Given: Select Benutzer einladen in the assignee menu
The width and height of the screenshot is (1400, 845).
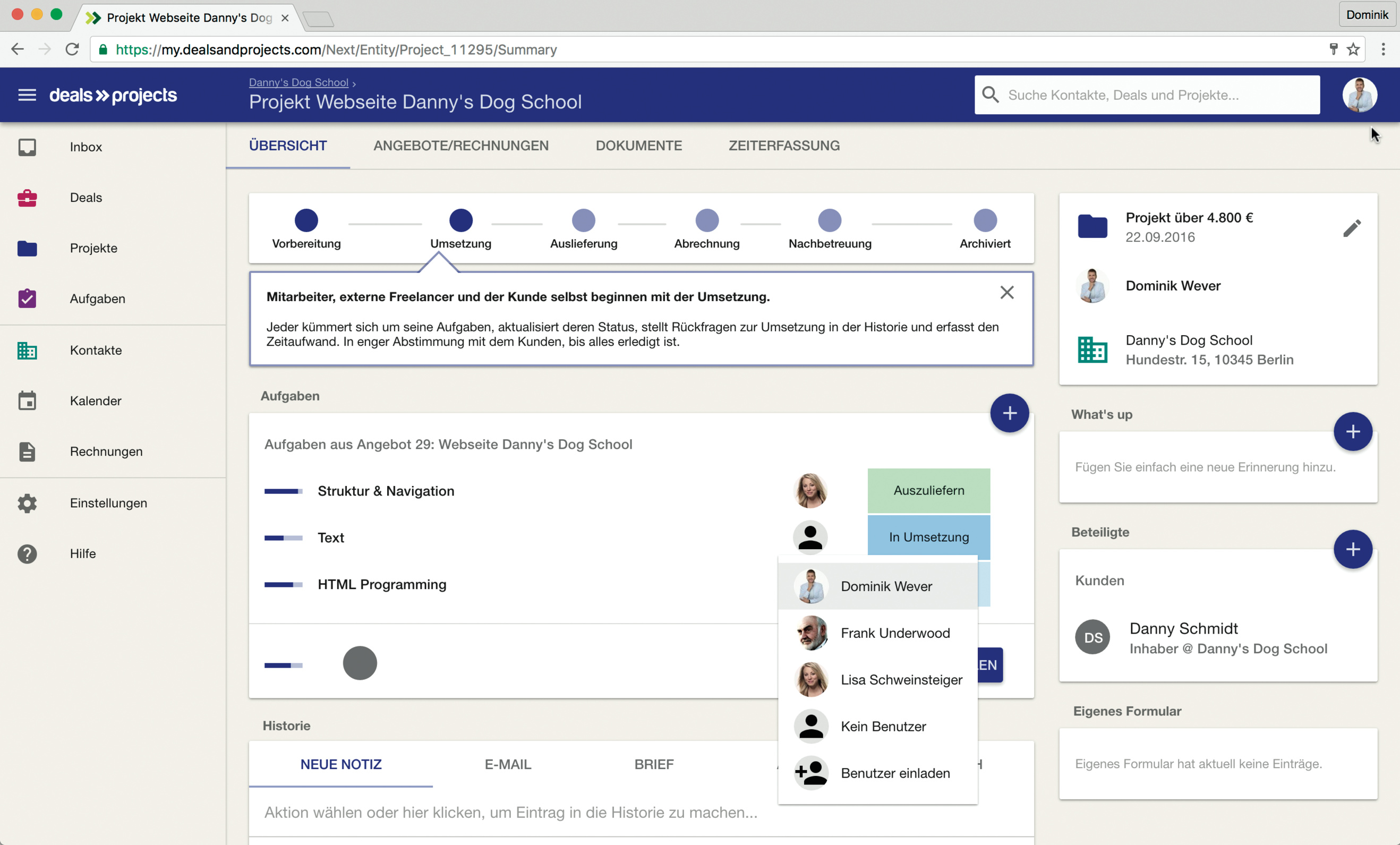Looking at the screenshot, I should pyautogui.click(x=894, y=773).
